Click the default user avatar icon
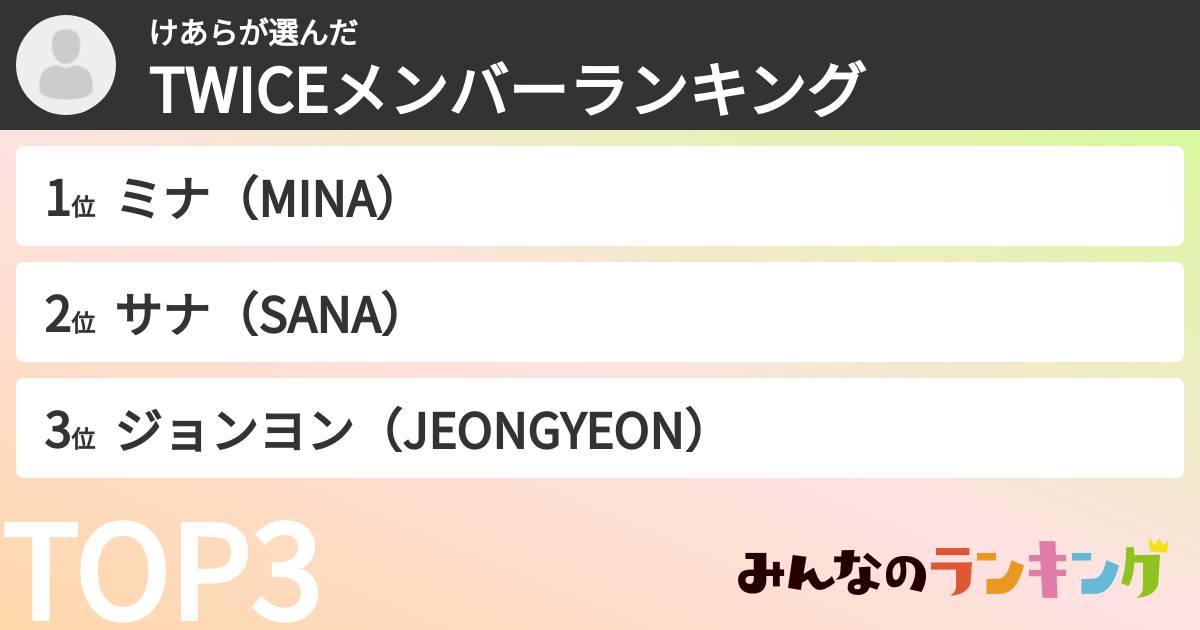 66,65
